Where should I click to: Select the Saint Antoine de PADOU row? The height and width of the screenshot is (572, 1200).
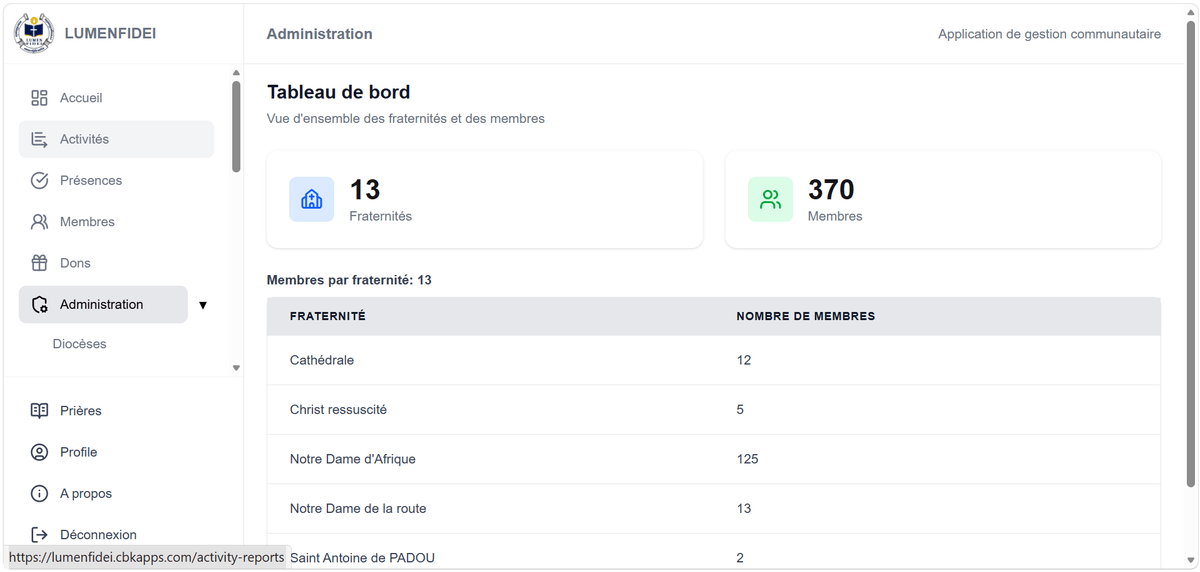pos(714,552)
